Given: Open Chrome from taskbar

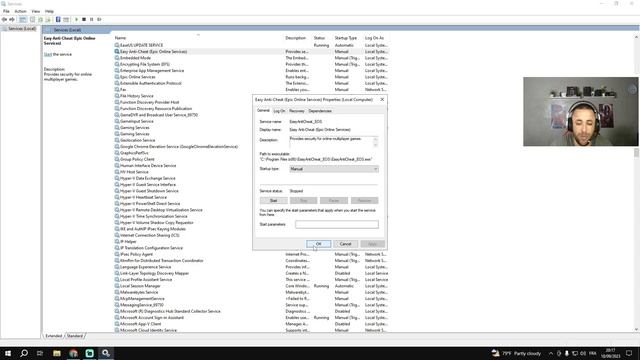Looking at the screenshot, I should 73,353.
